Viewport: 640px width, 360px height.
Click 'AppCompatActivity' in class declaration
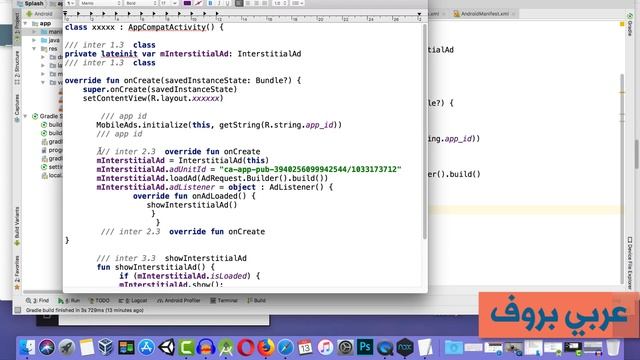click(x=167, y=27)
